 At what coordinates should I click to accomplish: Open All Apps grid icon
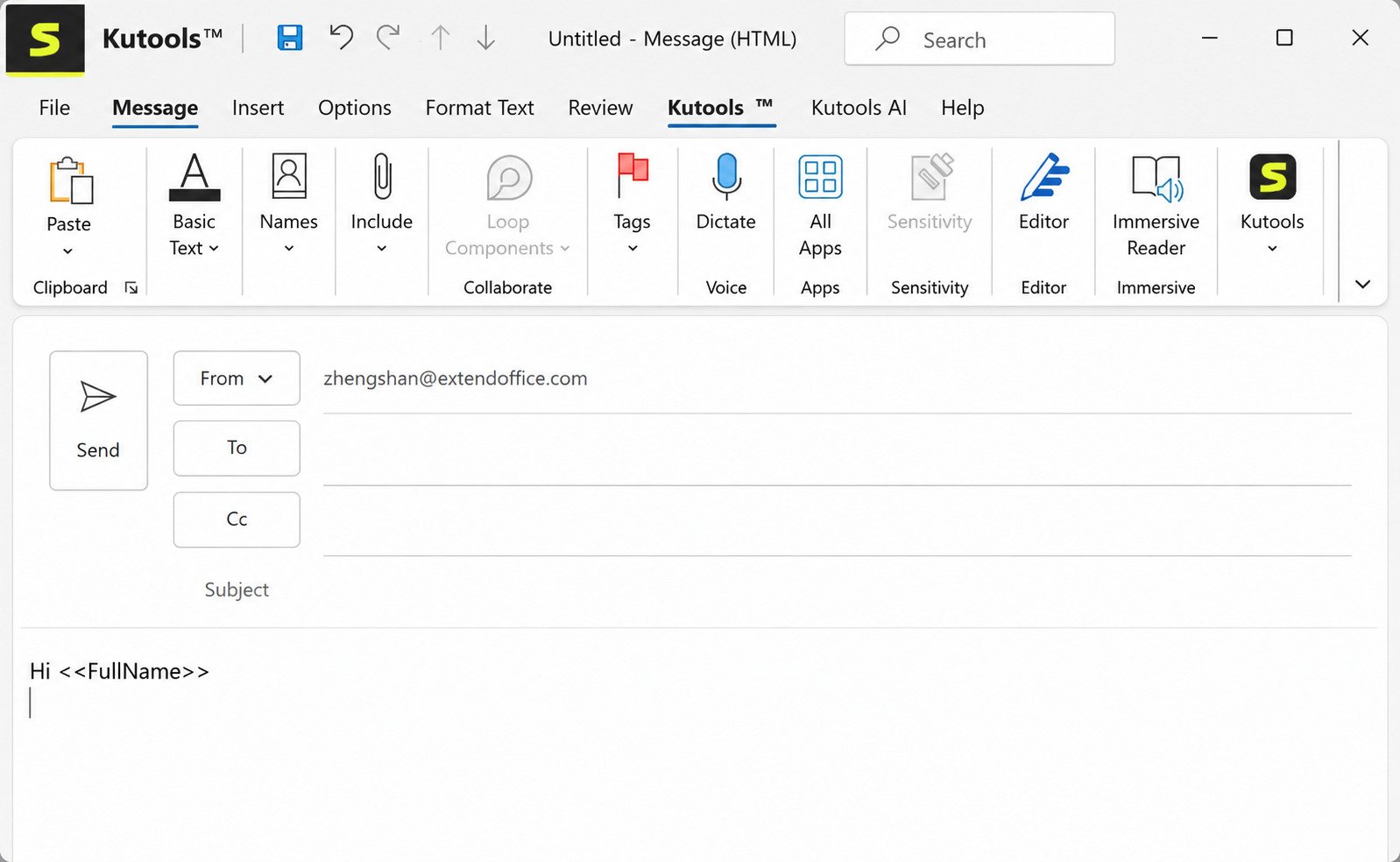coord(820,176)
